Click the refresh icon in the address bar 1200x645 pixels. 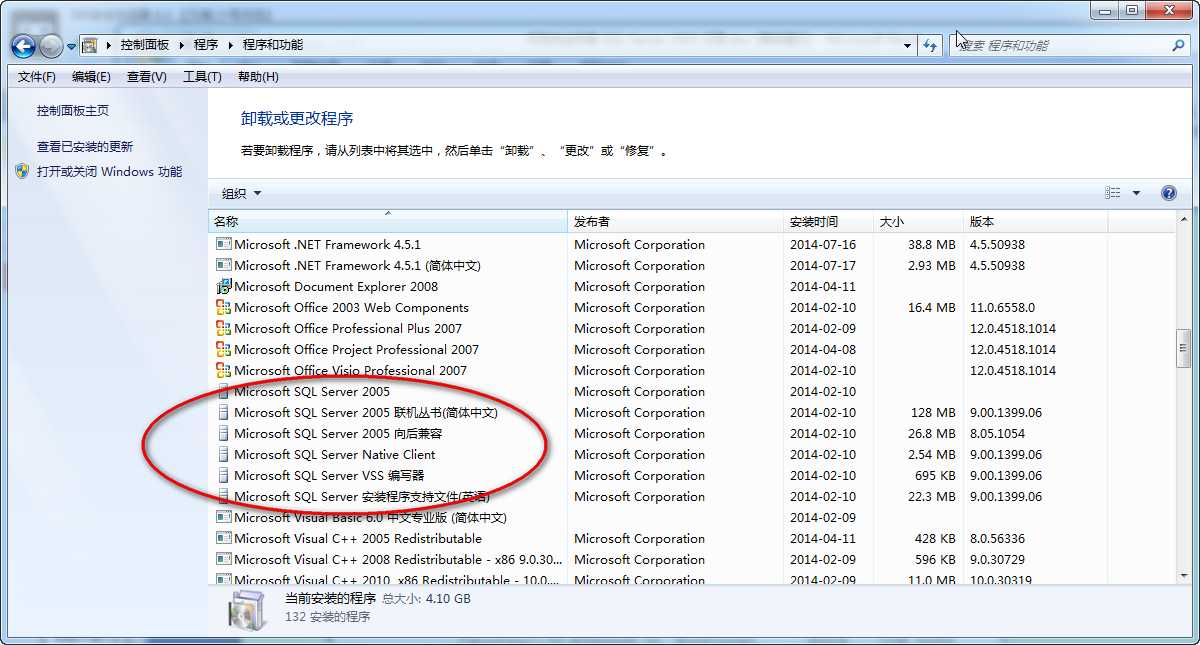[930, 45]
